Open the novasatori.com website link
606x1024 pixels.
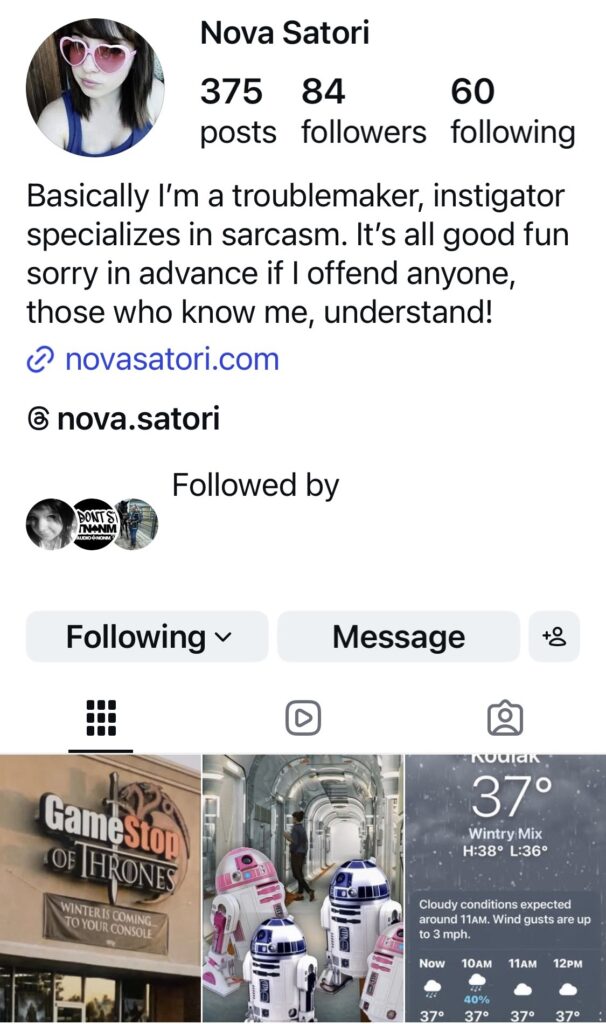pos(171,360)
